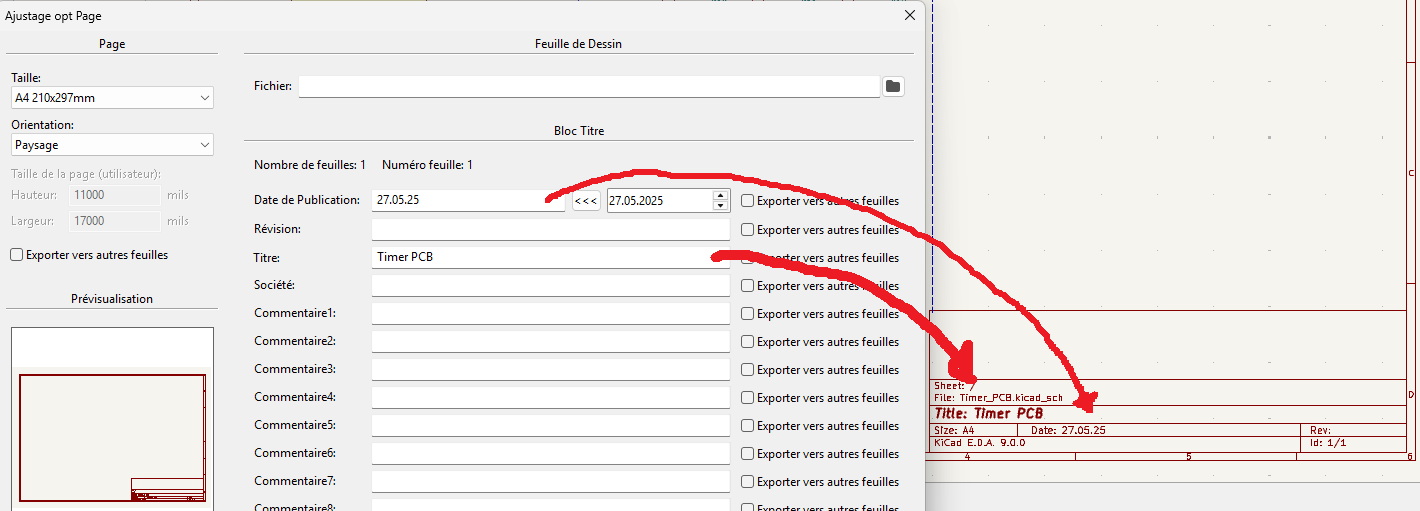
Task: Open the Orientation Paysage dropdown
Action: 112,145
